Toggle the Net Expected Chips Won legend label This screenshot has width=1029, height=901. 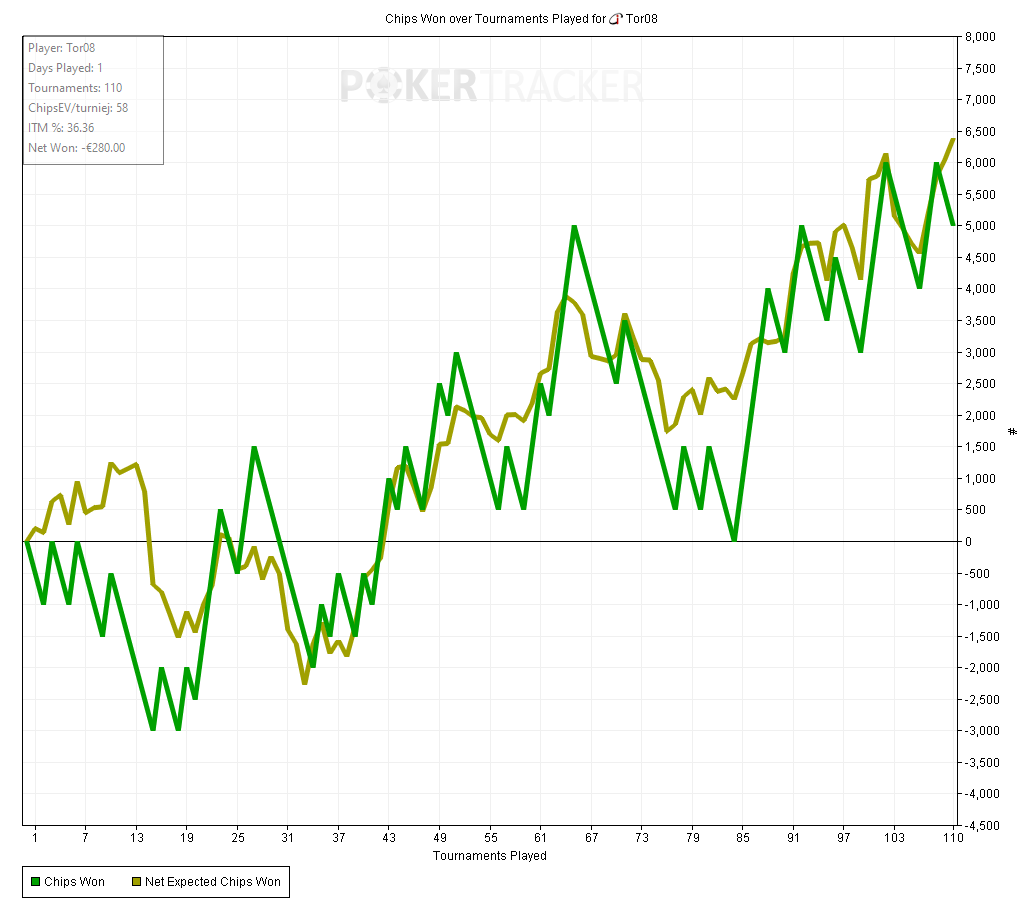tap(212, 882)
